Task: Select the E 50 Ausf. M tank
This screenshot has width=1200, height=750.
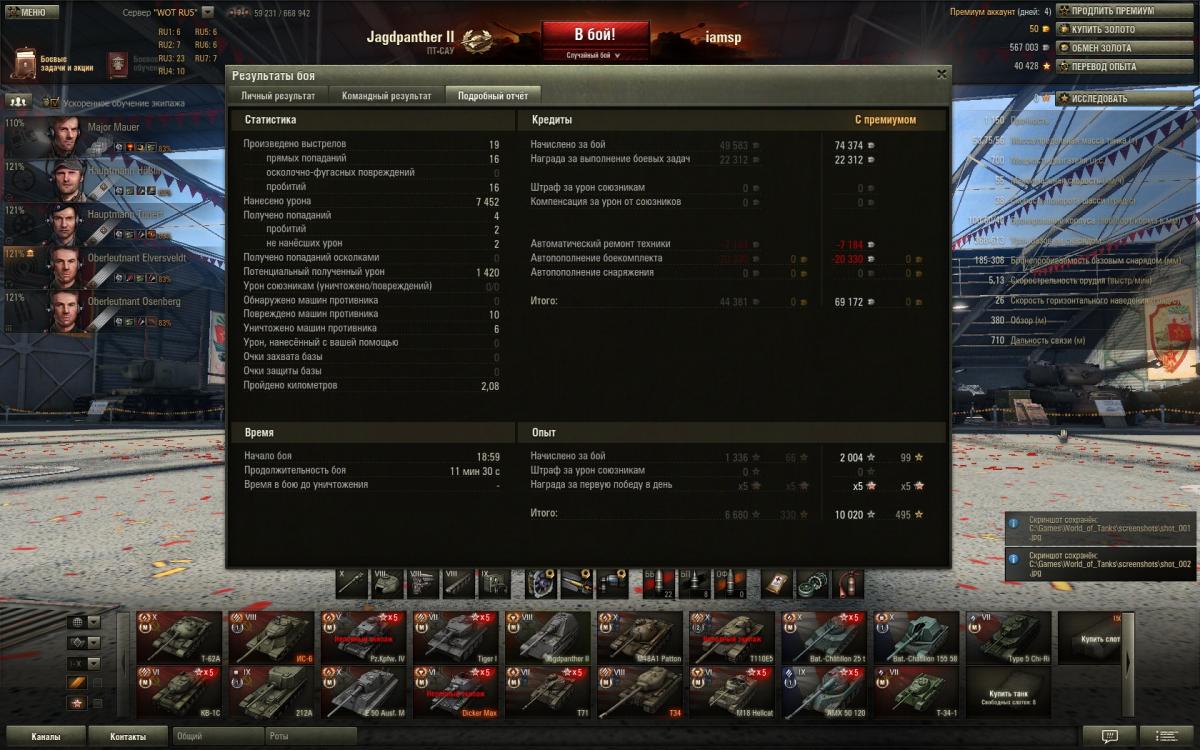Action: pos(363,693)
